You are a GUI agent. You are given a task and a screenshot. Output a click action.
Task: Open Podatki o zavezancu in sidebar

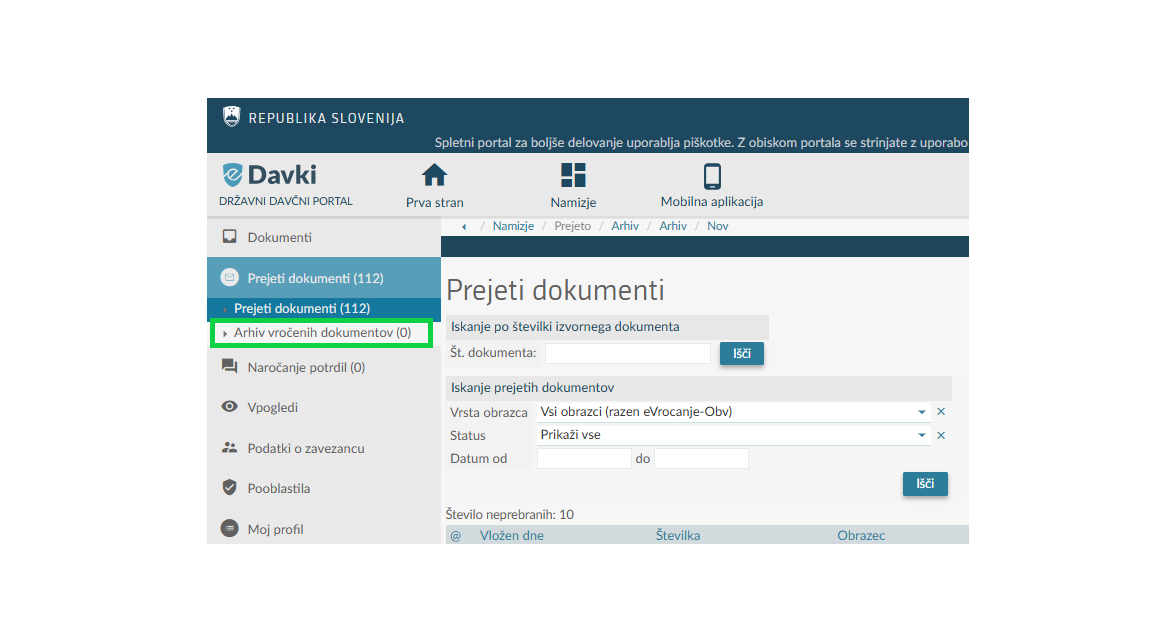pyautogui.click(x=324, y=448)
